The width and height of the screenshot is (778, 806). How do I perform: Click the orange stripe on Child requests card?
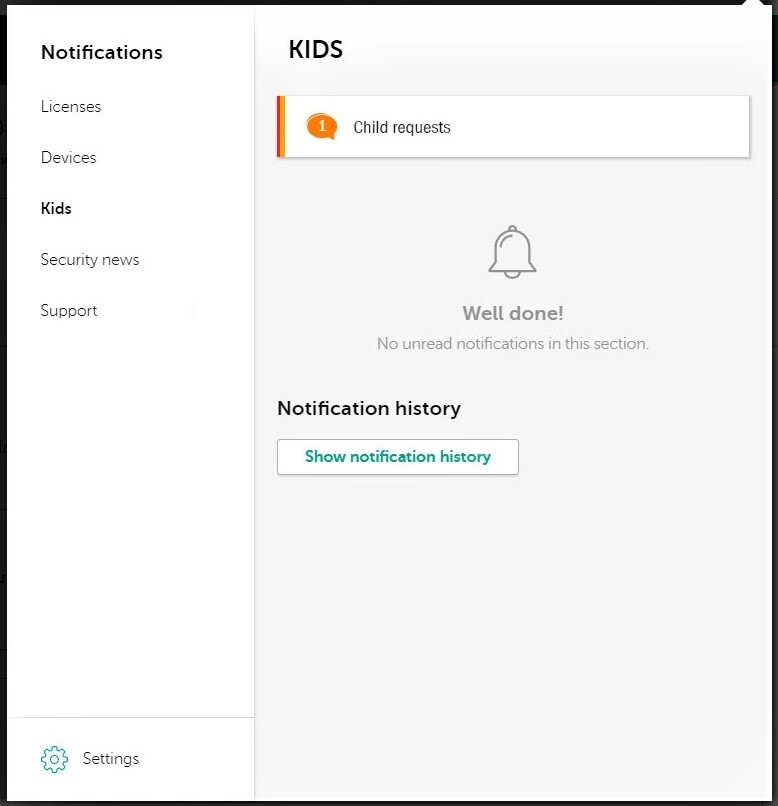pyautogui.click(x=281, y=127)
